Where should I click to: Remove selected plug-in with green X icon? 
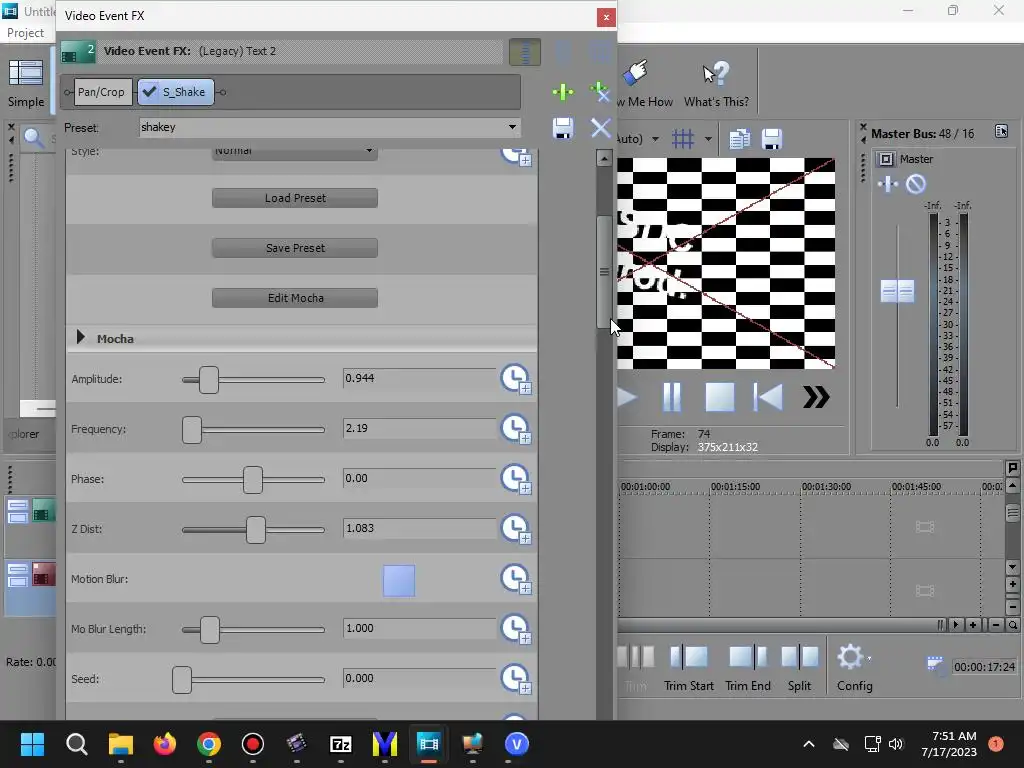tap(600, 92)
